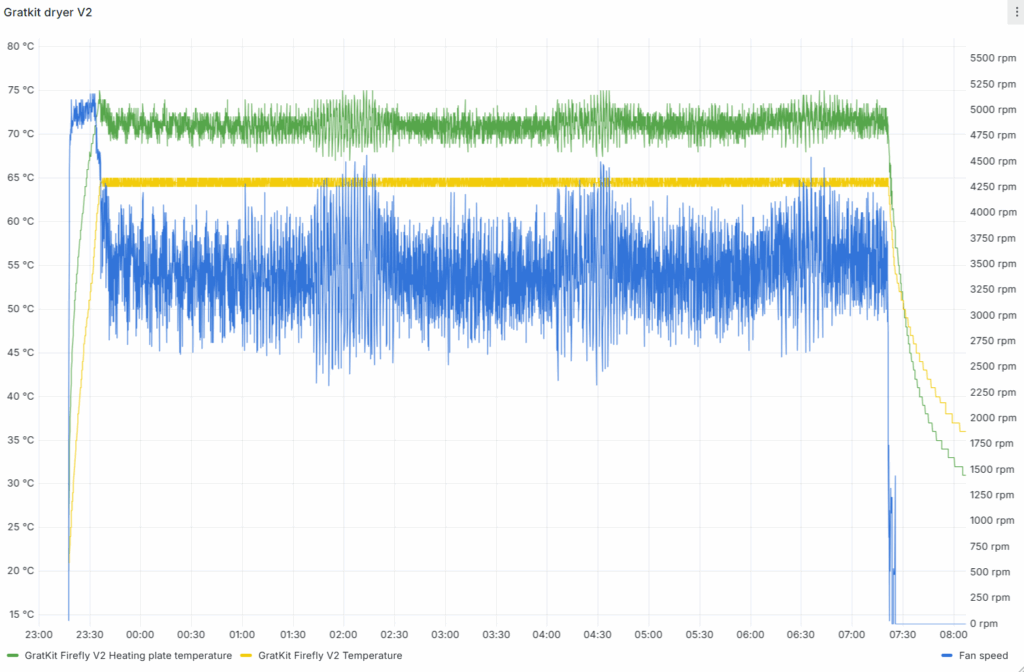
Task: Click the 3000 rpm right axis label
Action: [x=991, y=315]
